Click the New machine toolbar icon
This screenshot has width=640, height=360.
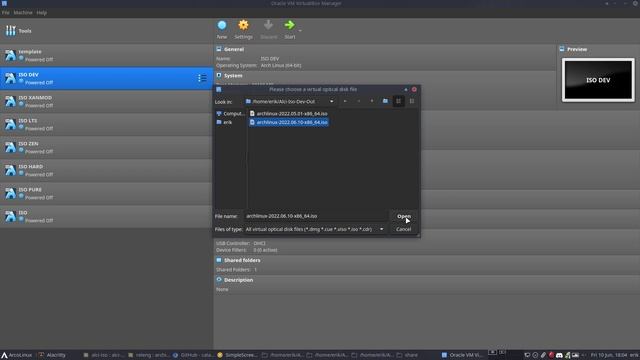[222, 25]
